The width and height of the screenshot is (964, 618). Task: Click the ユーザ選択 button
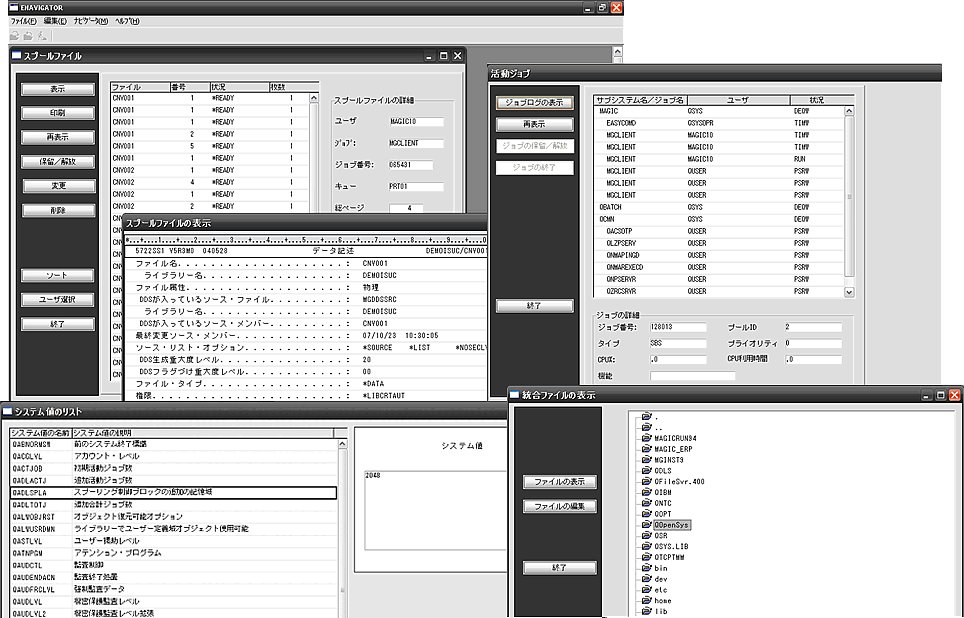(x=58, y=299)
